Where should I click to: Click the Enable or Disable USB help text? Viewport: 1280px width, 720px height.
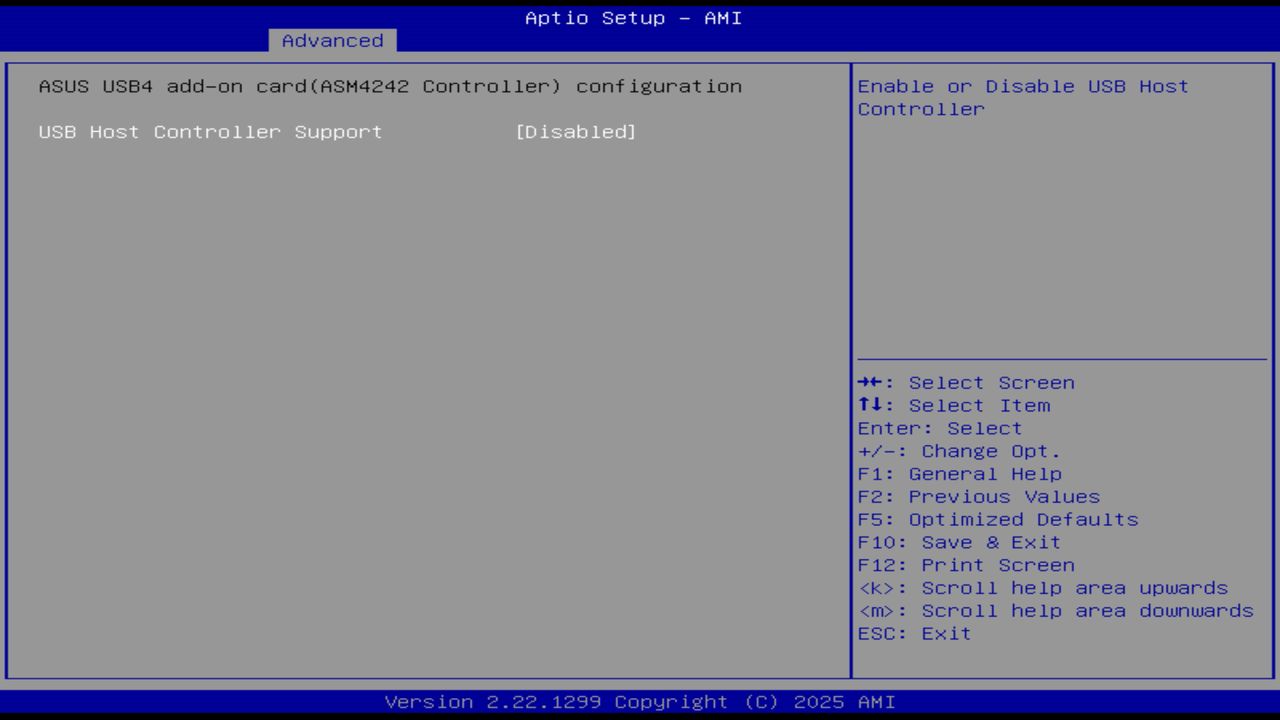click(x=1021, y=97)
